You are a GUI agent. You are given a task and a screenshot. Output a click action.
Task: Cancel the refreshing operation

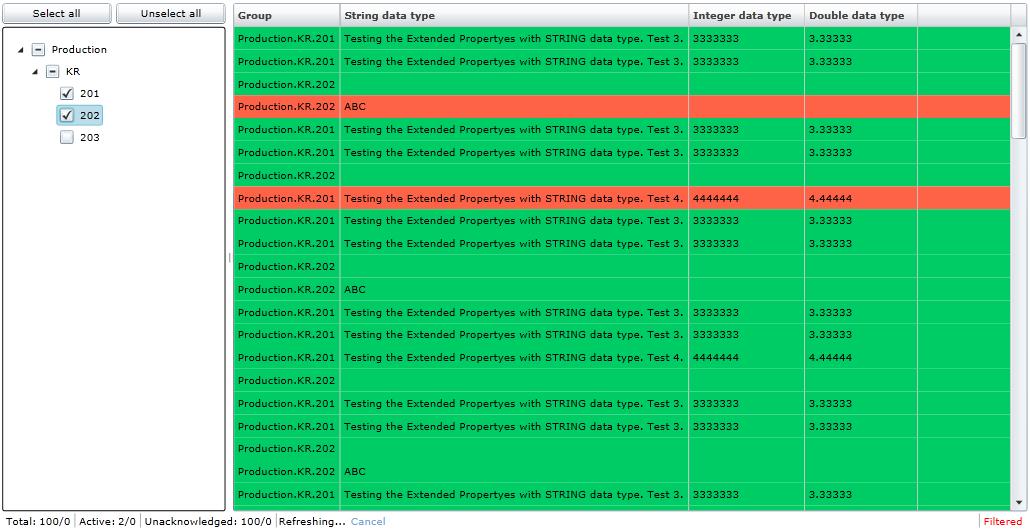click(368, 522)
